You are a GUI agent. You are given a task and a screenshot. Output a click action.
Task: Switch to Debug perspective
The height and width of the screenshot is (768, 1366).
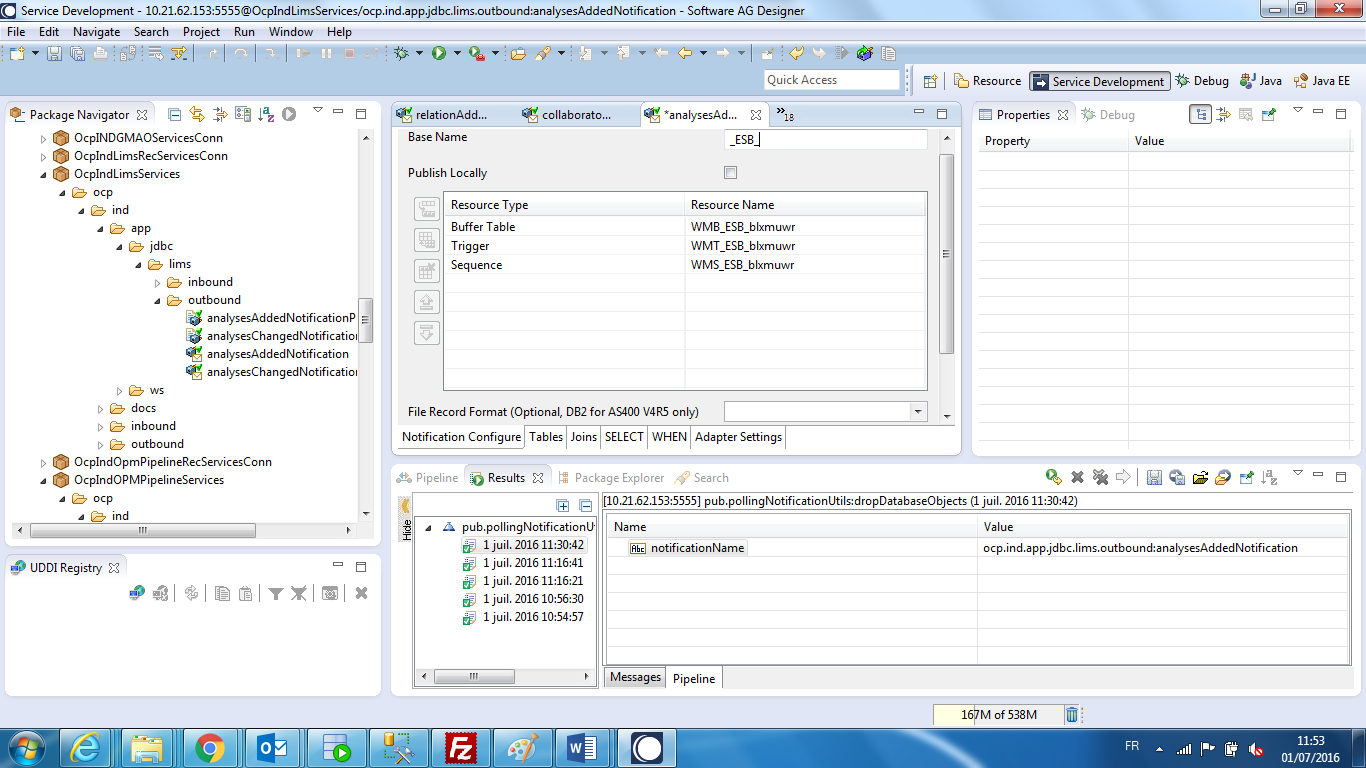1202,81
